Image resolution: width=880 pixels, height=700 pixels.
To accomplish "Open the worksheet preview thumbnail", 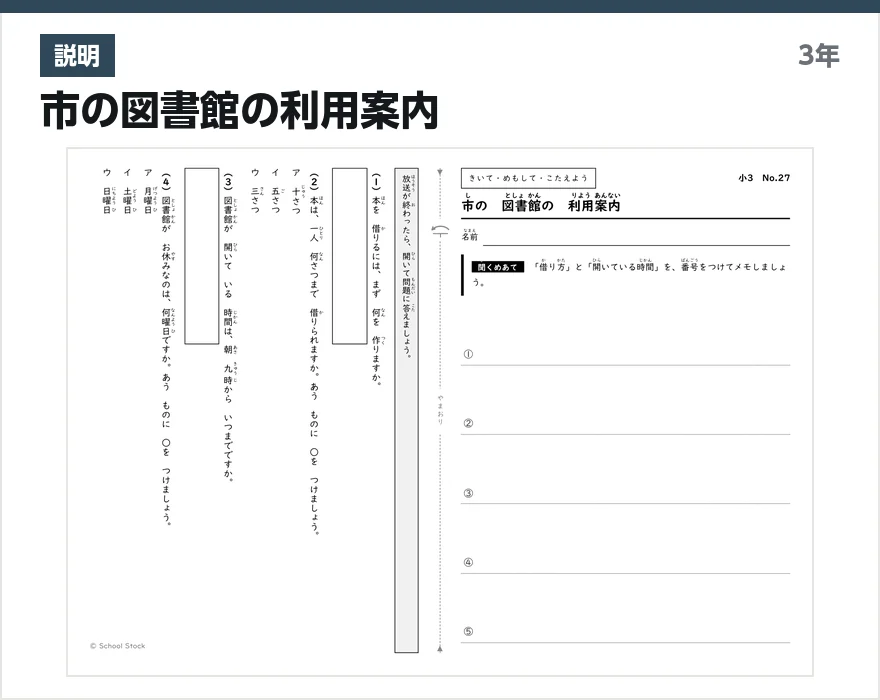I will (x=440, y=412).
